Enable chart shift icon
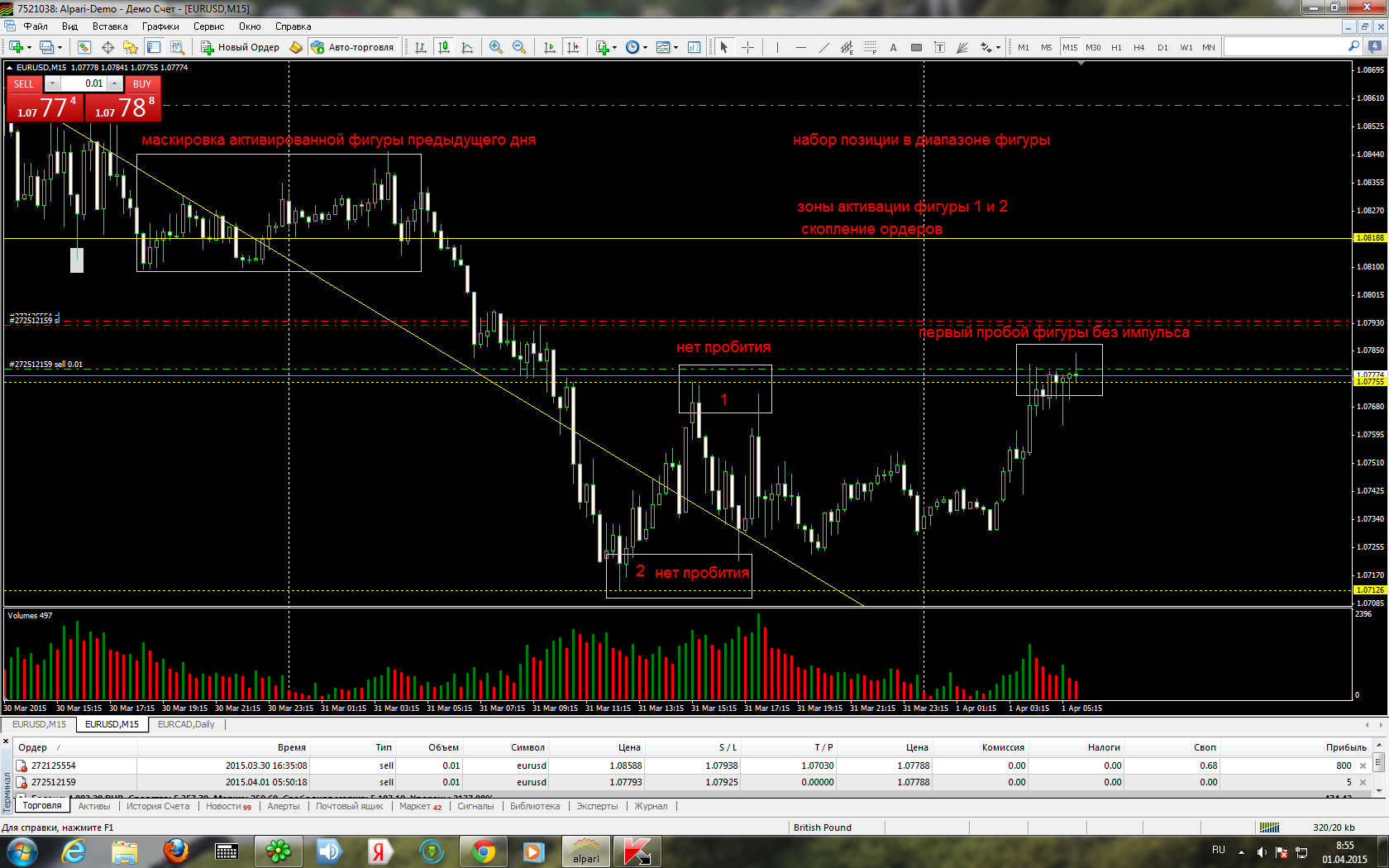Image resolution: width=1389 pixels, height=868 pixels. [573, 47]
